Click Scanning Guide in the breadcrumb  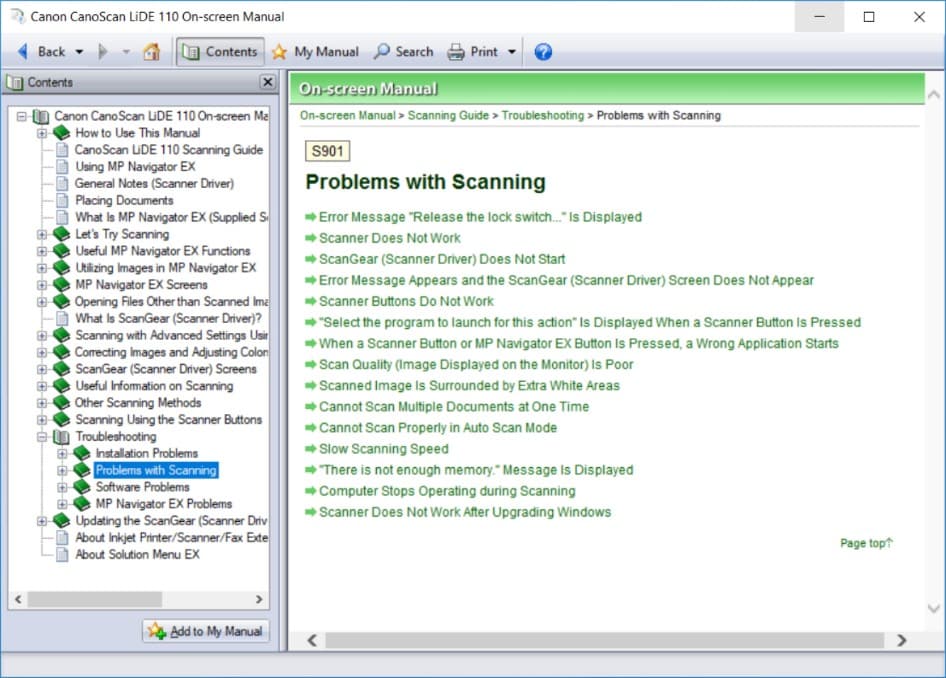click(448, 116)
